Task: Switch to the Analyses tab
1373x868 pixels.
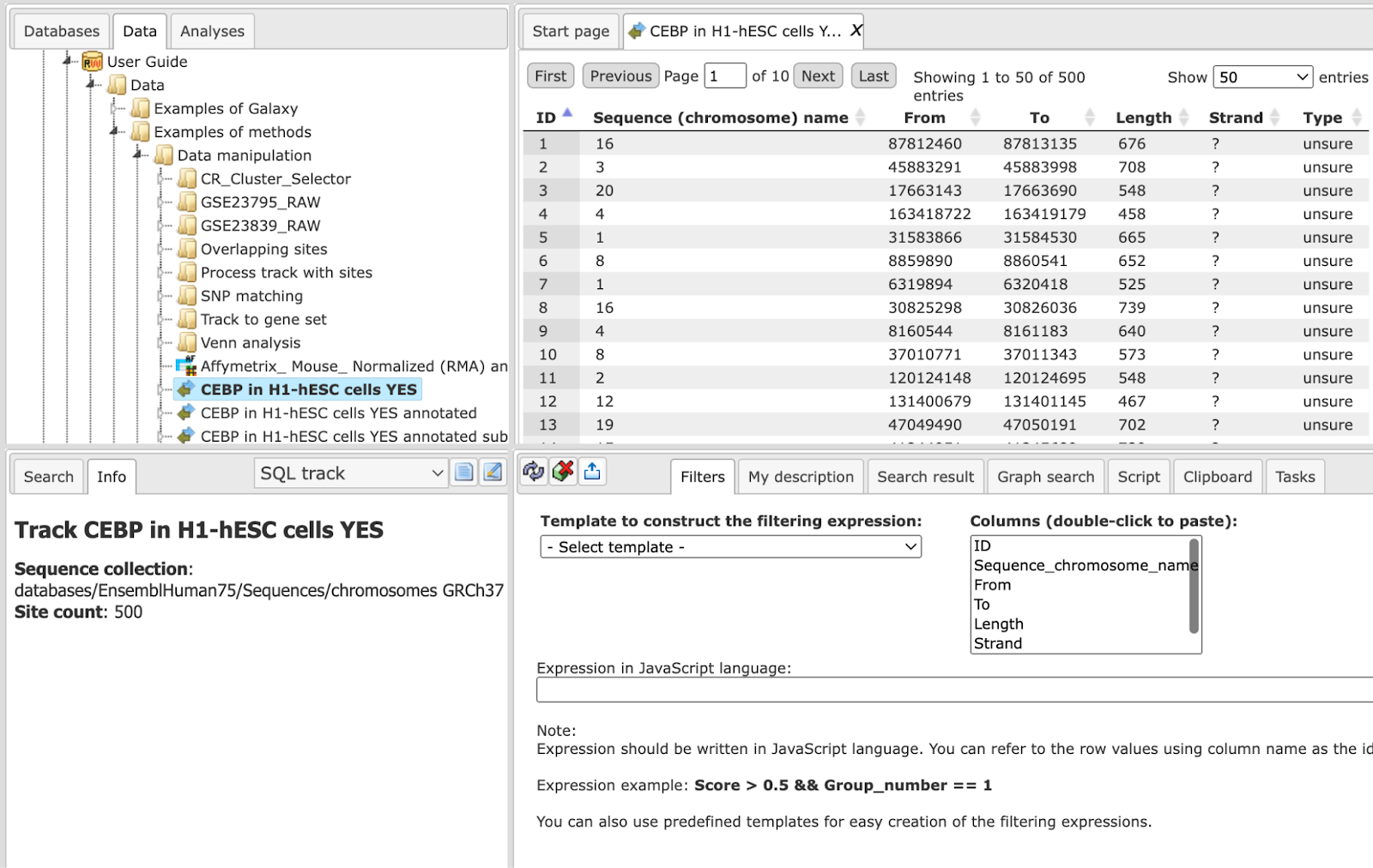Action: 212,31
